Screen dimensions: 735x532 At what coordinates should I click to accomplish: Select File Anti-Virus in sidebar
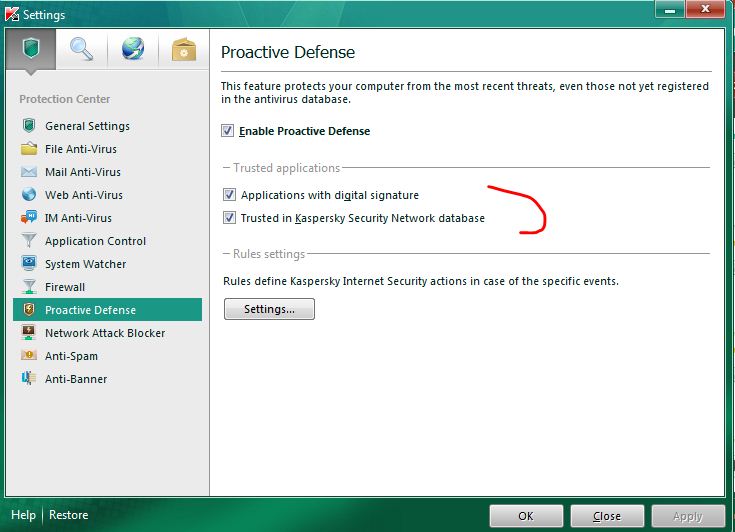pyautogui.click(x=107, y=149)
